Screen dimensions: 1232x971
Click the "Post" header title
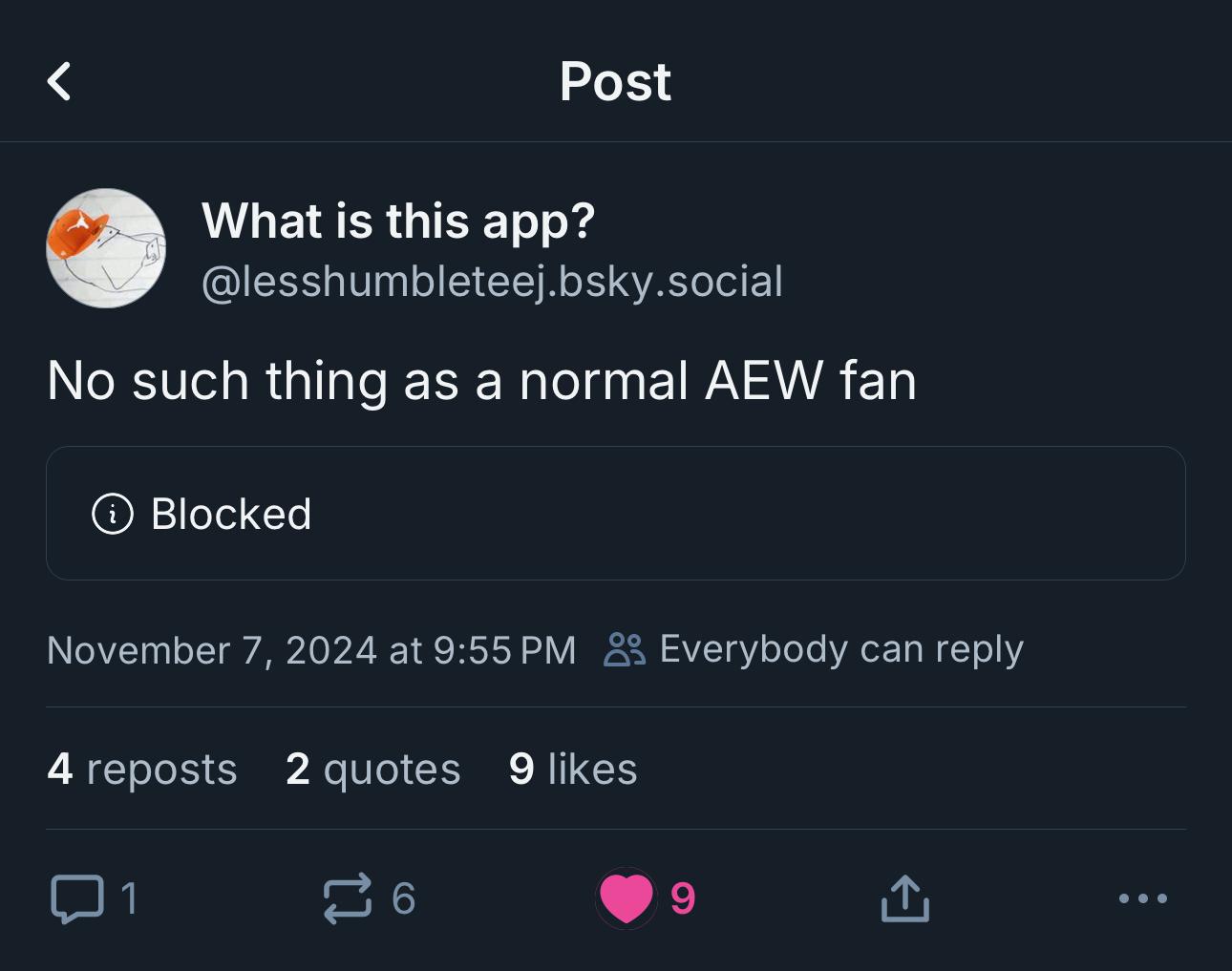pyautogui.click(x=615, y=81)
